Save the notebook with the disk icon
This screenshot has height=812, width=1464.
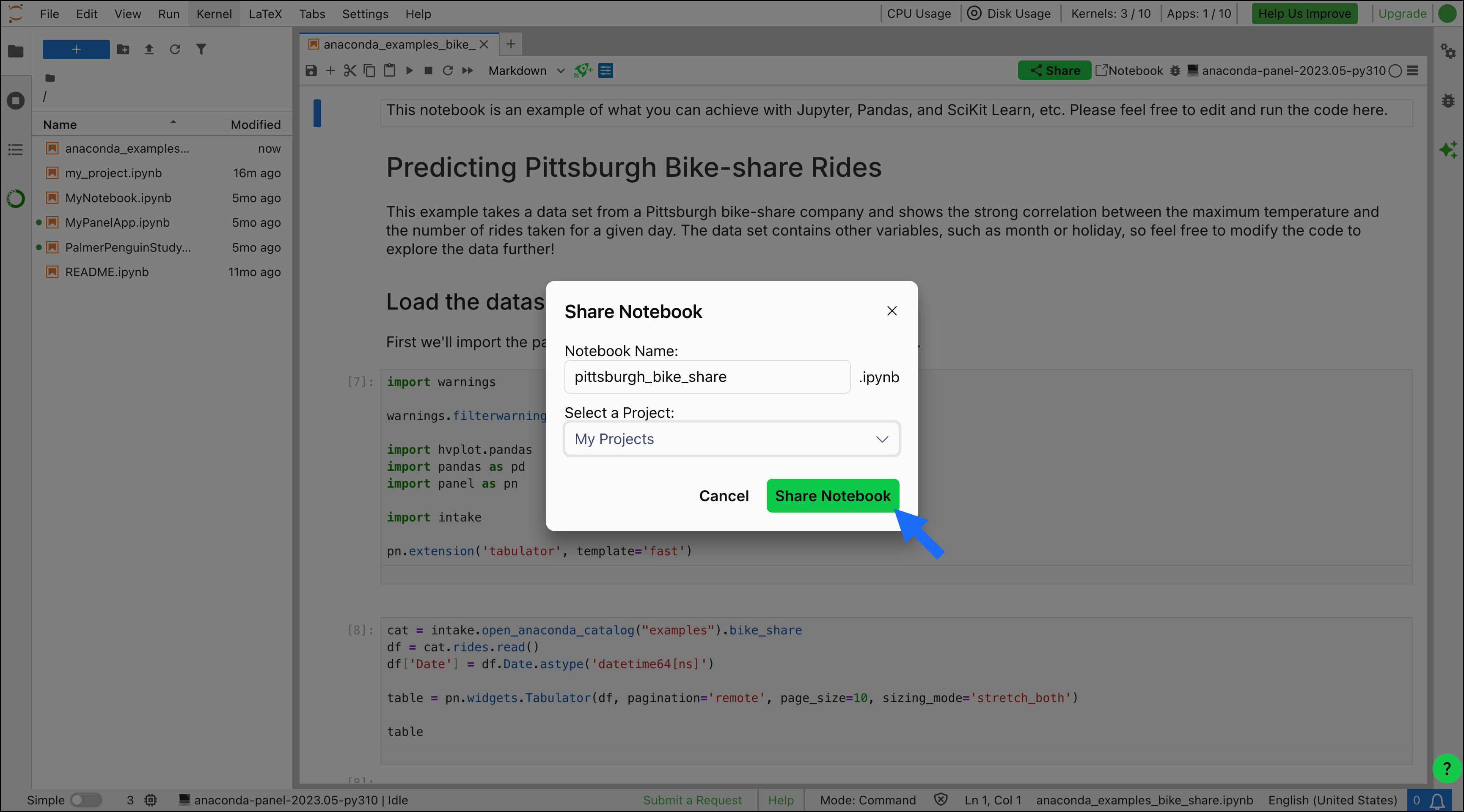[311, 71]
